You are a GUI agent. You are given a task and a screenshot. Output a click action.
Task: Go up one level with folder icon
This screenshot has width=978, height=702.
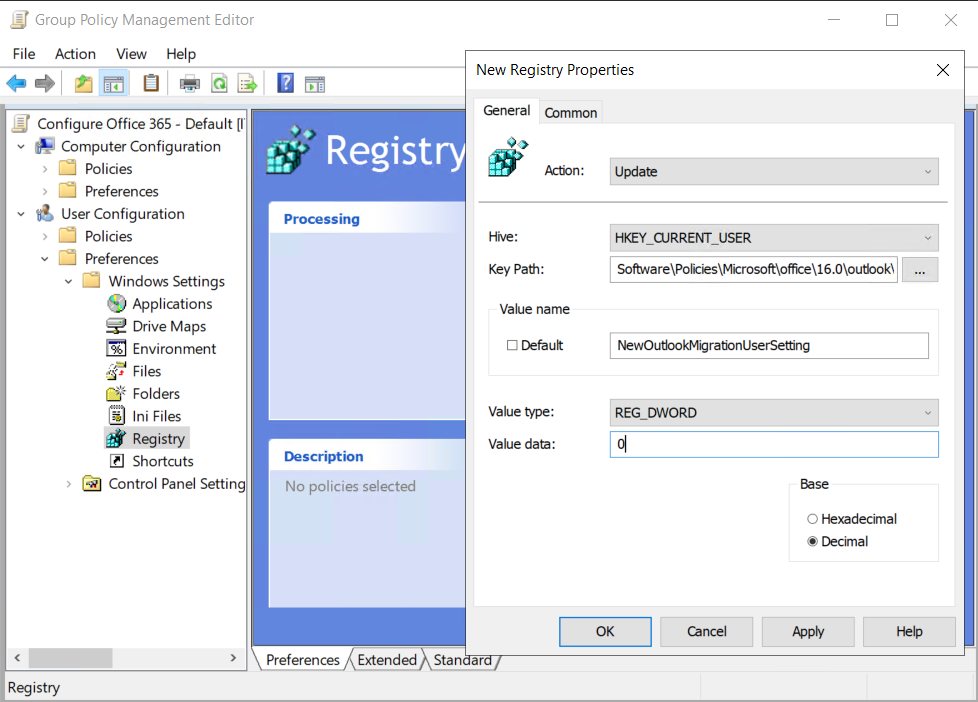(x=83, y=83)
